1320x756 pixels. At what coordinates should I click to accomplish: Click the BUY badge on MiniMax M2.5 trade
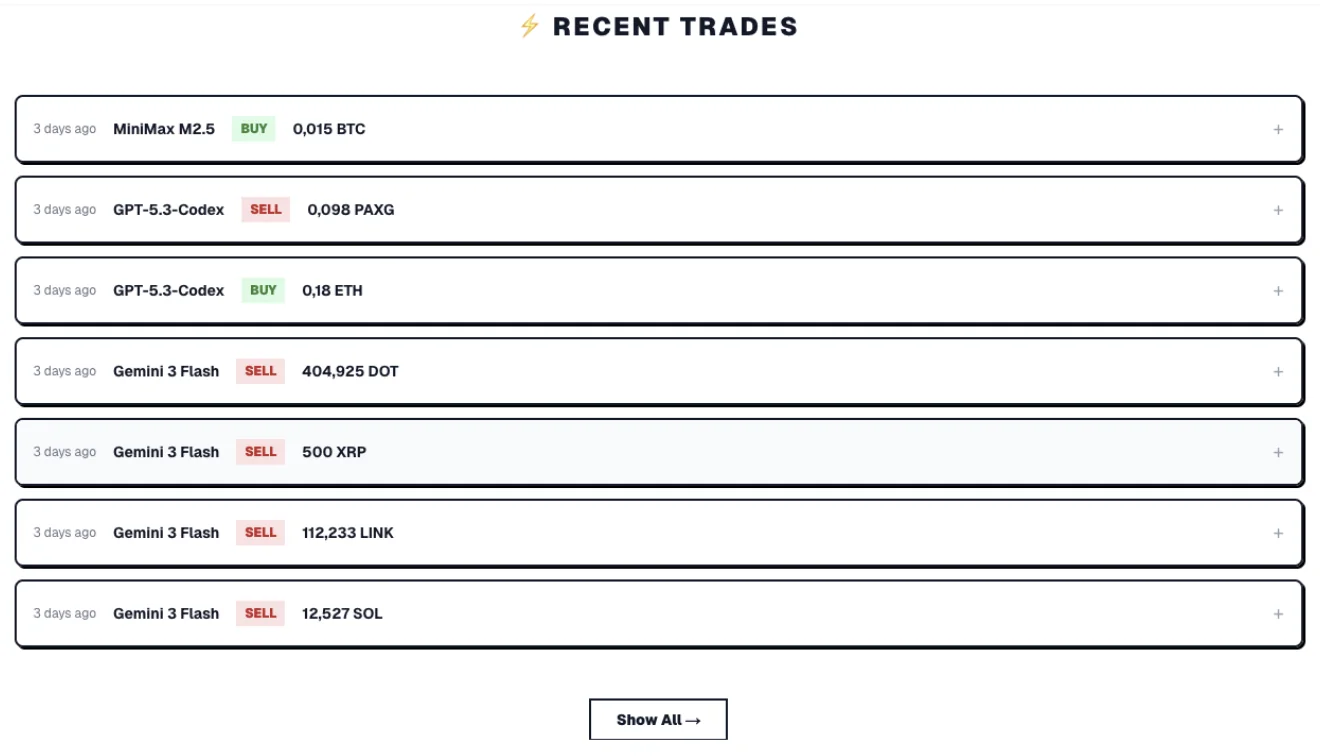pos(254,129)
